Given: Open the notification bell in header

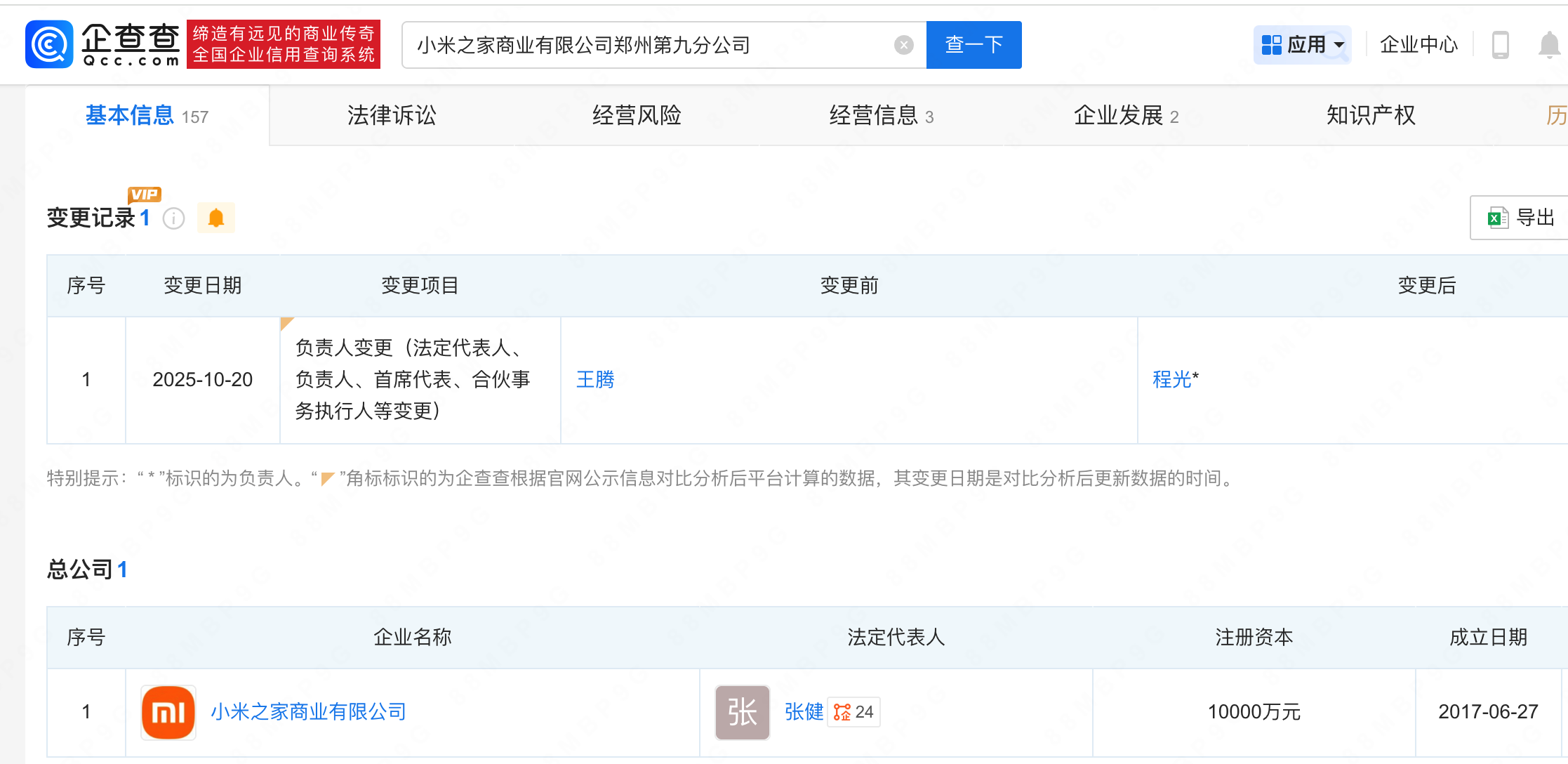Looking at the screenshot, I should 1548,45.
